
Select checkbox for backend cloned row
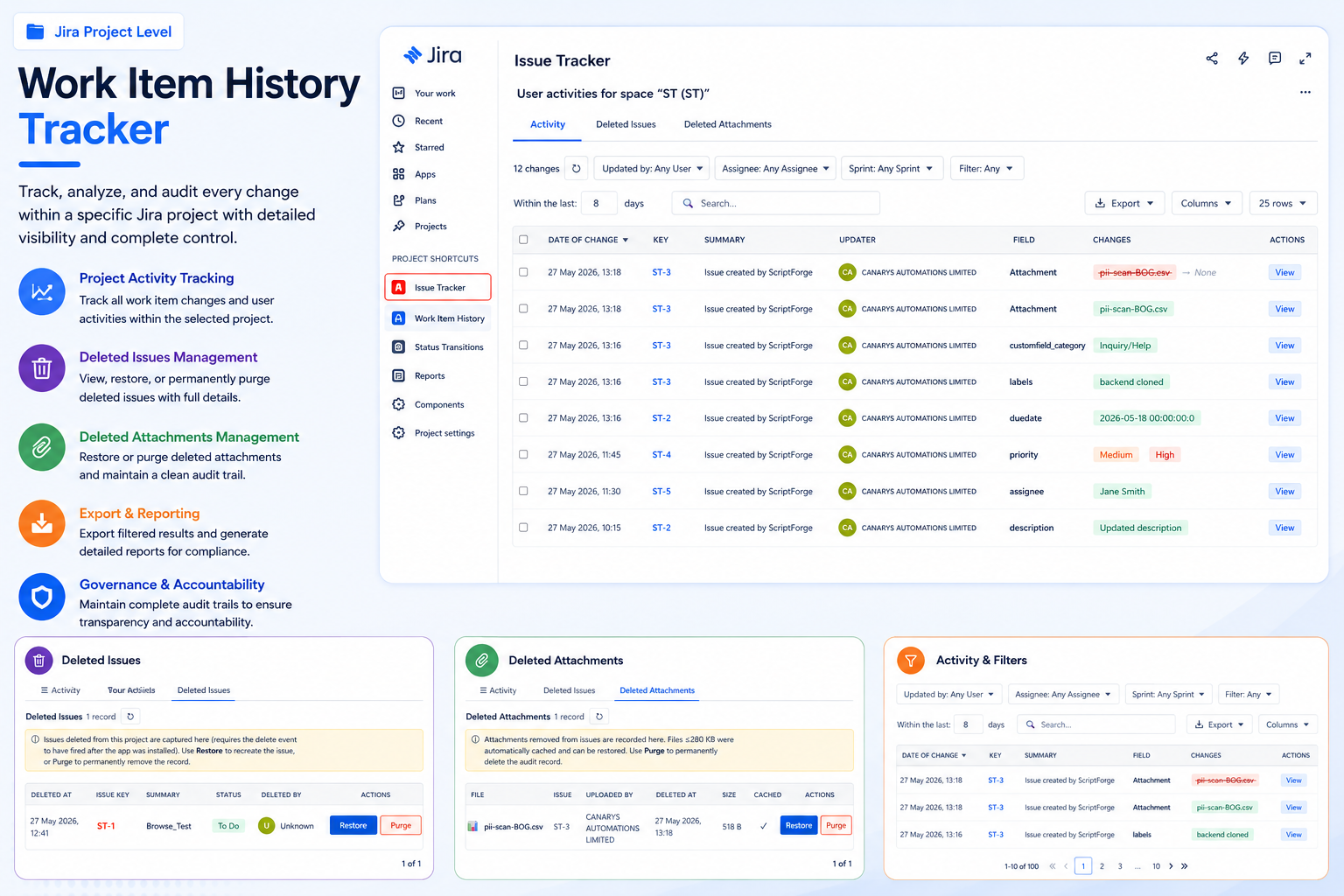[x=523, y=381]
